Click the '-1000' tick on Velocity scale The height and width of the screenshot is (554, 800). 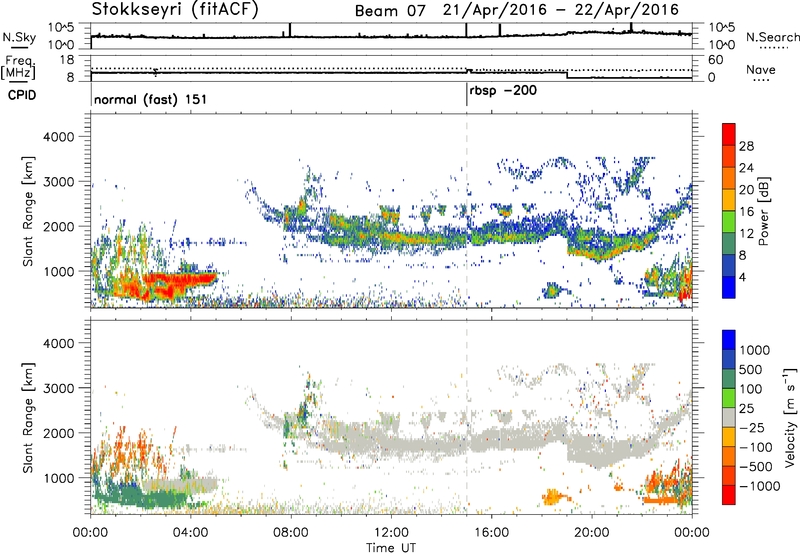759,486
